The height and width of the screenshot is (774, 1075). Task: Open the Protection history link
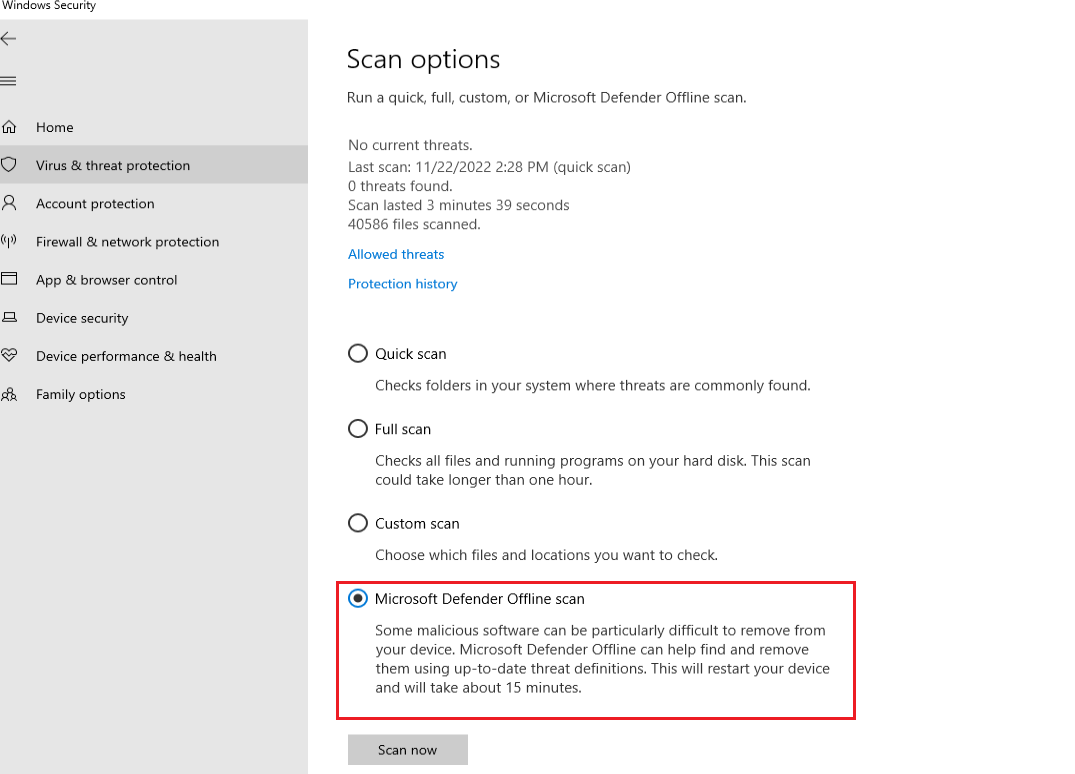[x=402, y=284]
